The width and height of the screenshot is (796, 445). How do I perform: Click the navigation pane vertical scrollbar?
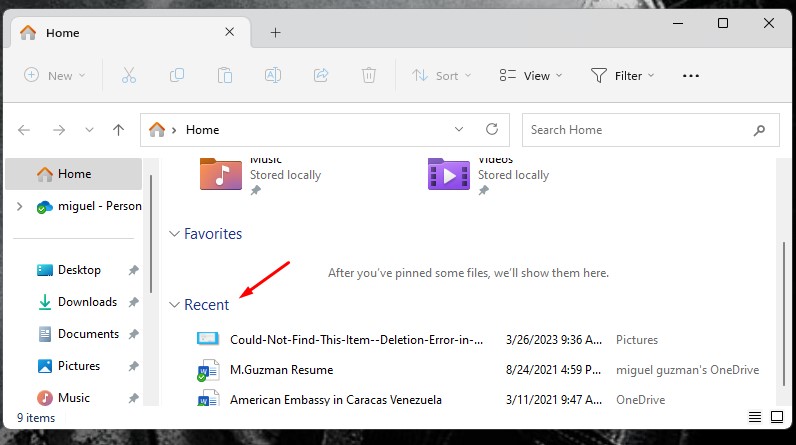[151, 233]
